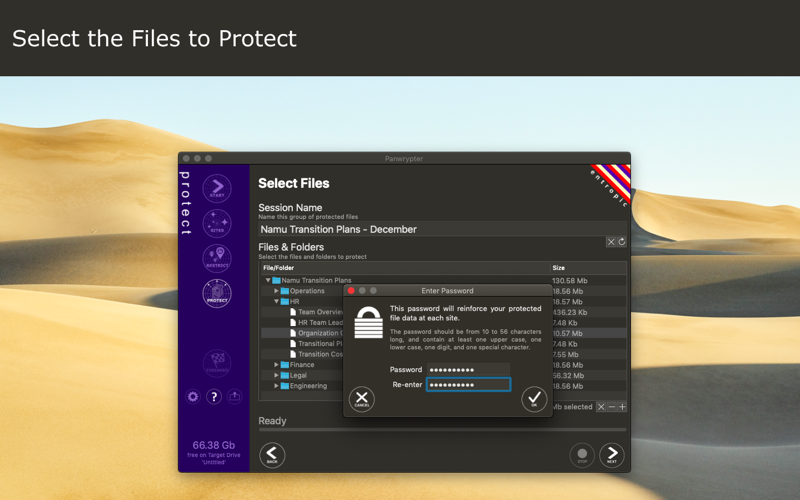The height and width of the screenshot is (500, 800).
Task: Clear the session name with the X icon
Action: (611, 242)
